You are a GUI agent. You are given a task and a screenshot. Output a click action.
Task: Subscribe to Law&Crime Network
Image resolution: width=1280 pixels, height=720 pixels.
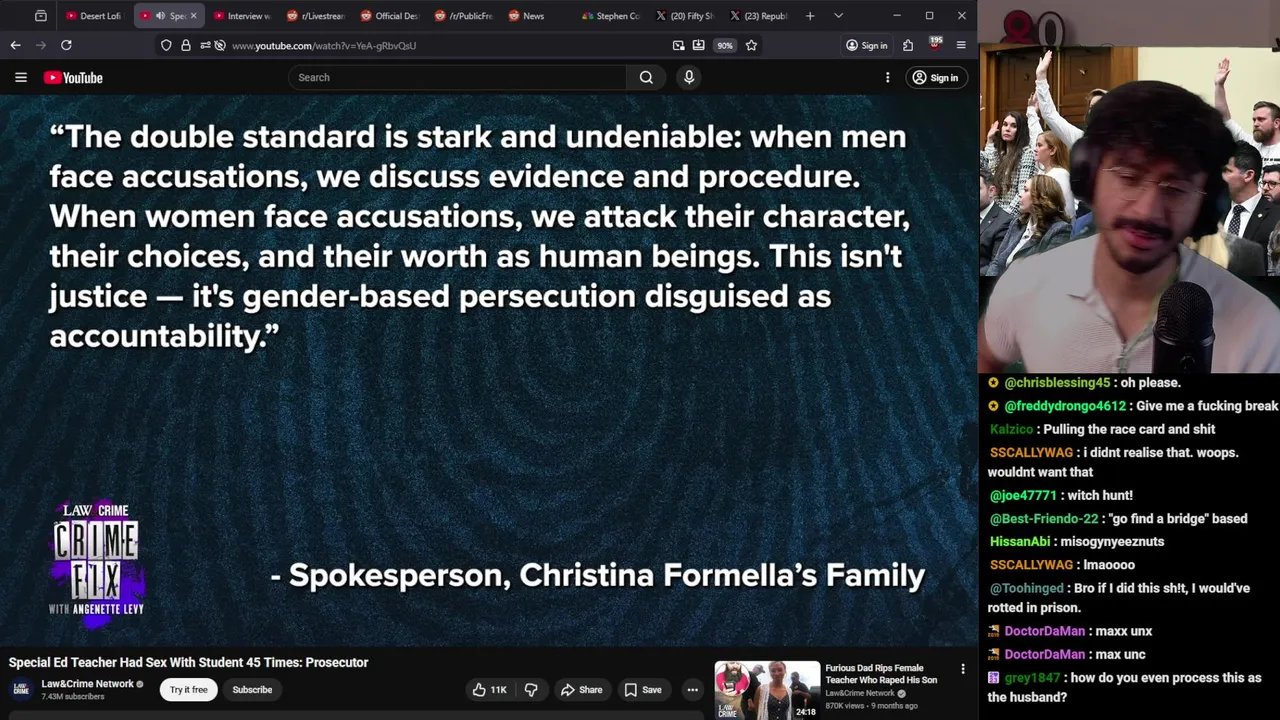tap(252, 689)
